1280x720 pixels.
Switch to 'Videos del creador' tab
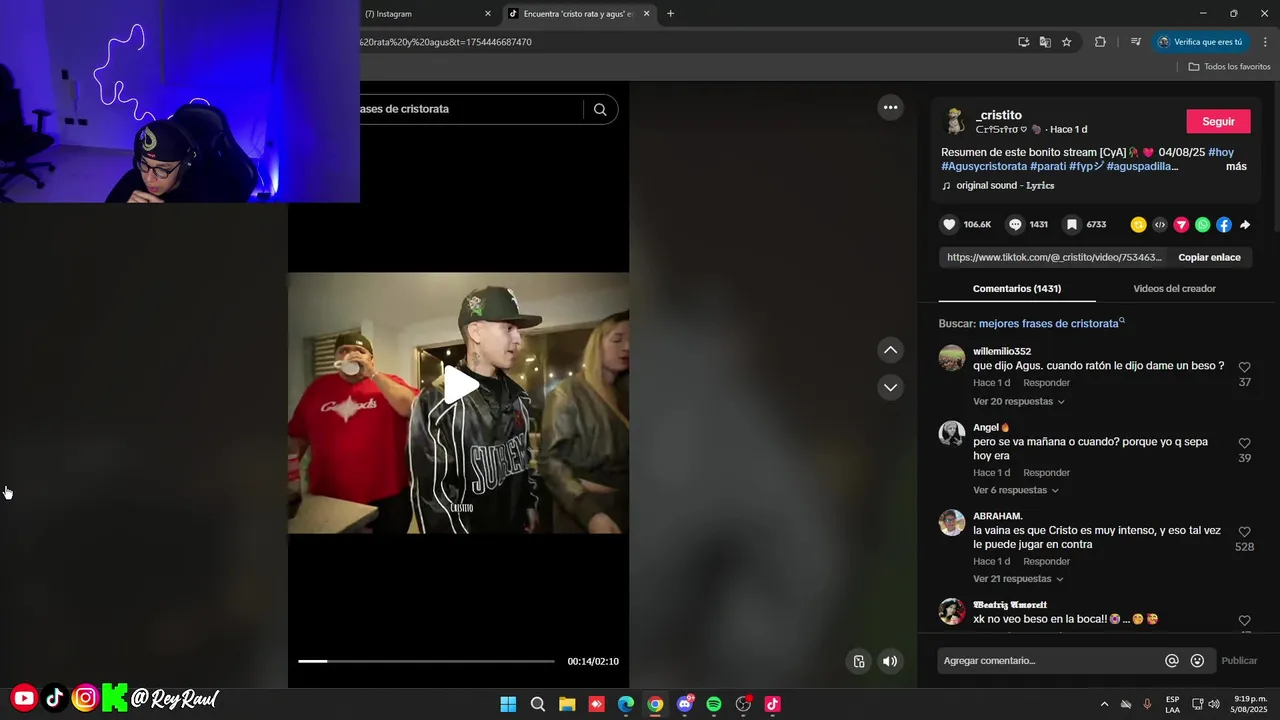1174,289
